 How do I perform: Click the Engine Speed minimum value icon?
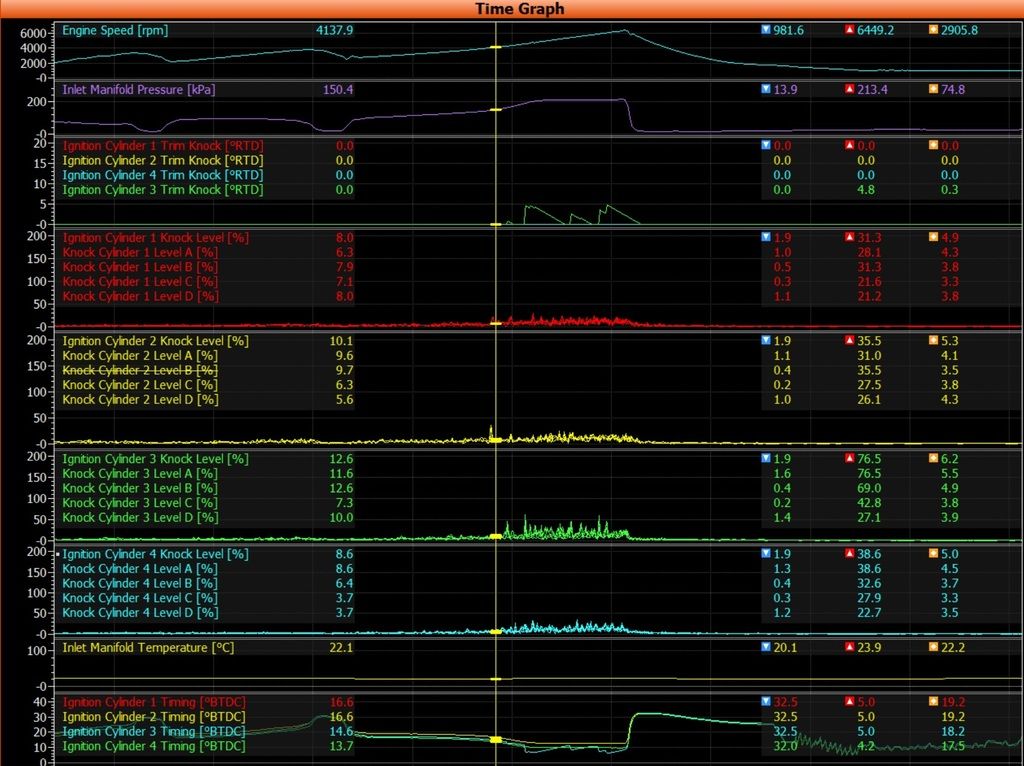click(766, 30)
